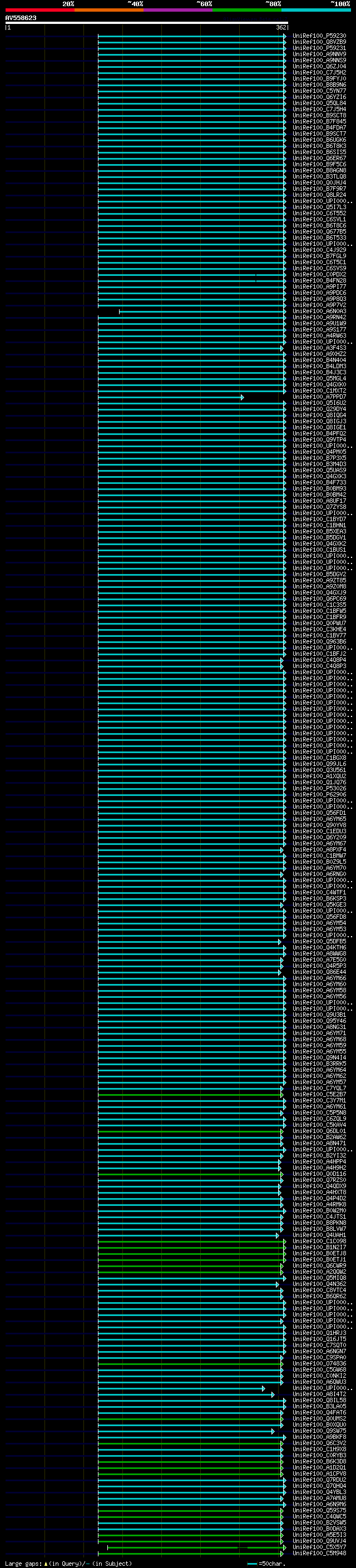
Task: Select hit label UniRef100_A9U1W9
Action: 319,324
